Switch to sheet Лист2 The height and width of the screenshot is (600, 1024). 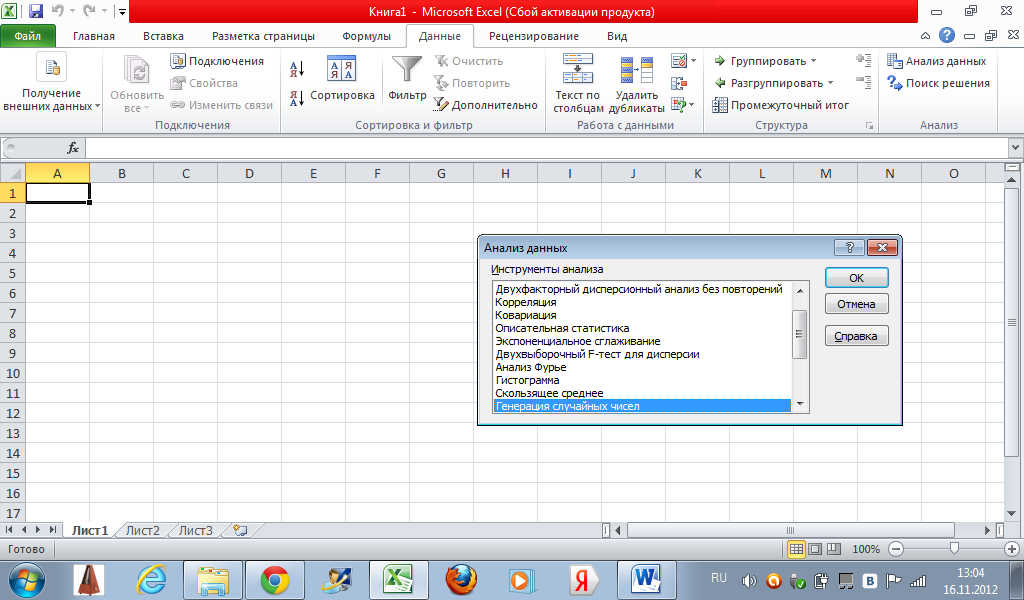[x=142, y=530]
